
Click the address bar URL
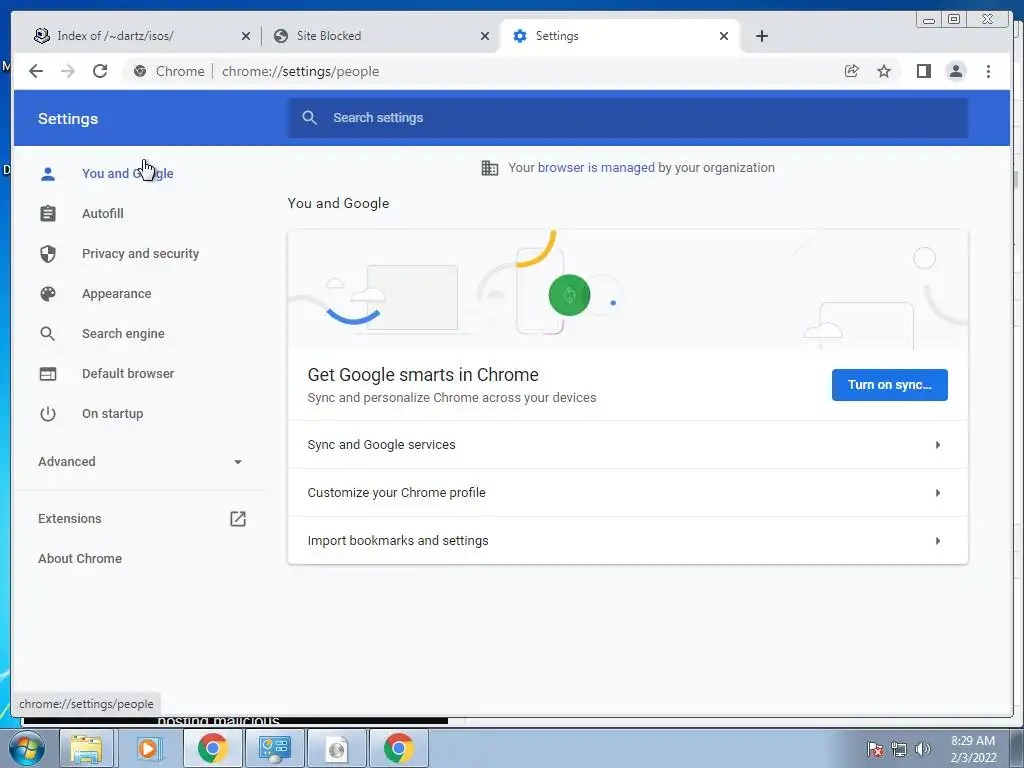point(300,71)
